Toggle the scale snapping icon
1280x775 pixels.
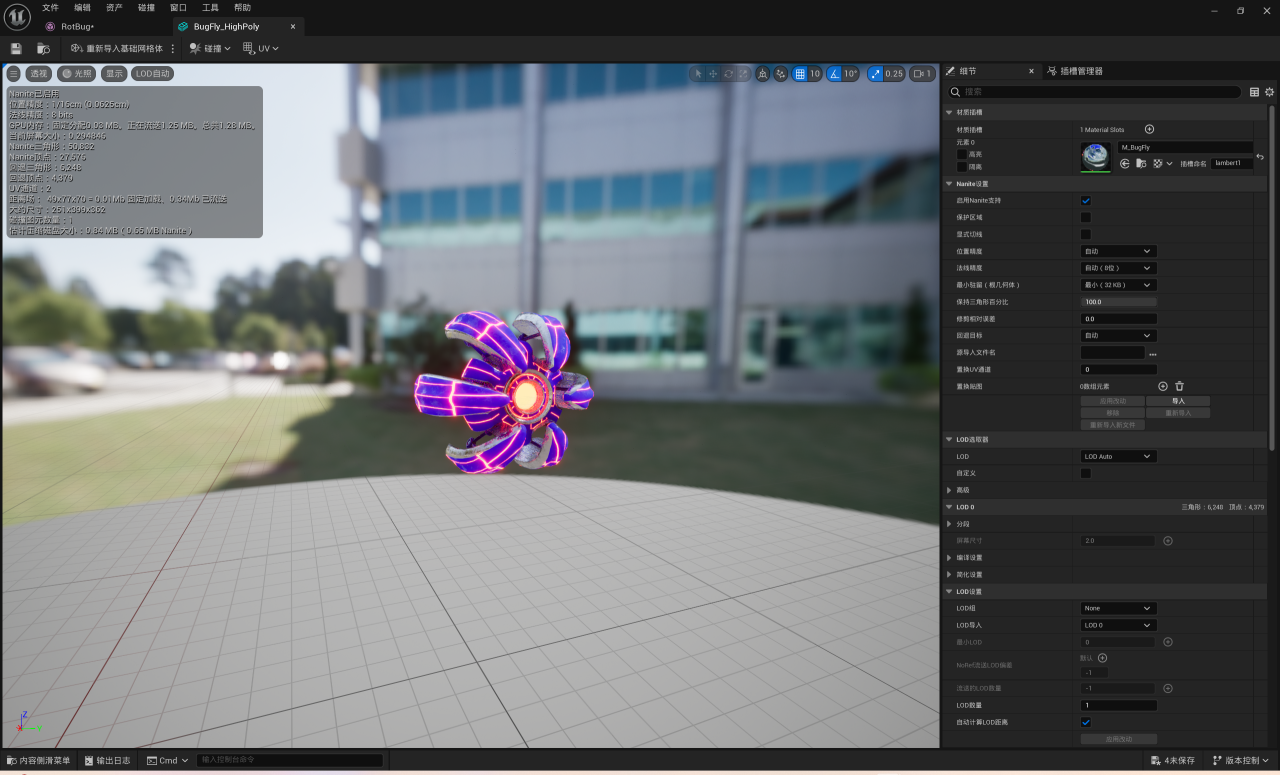pyautogui.click(x=876, y=74)
